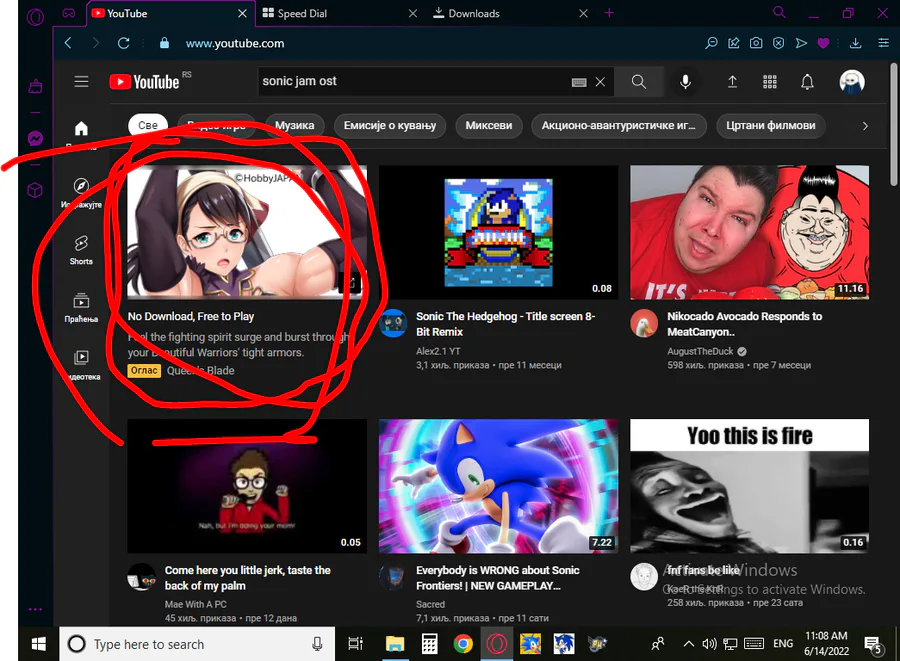Click the upload video icon

(732, 81)
